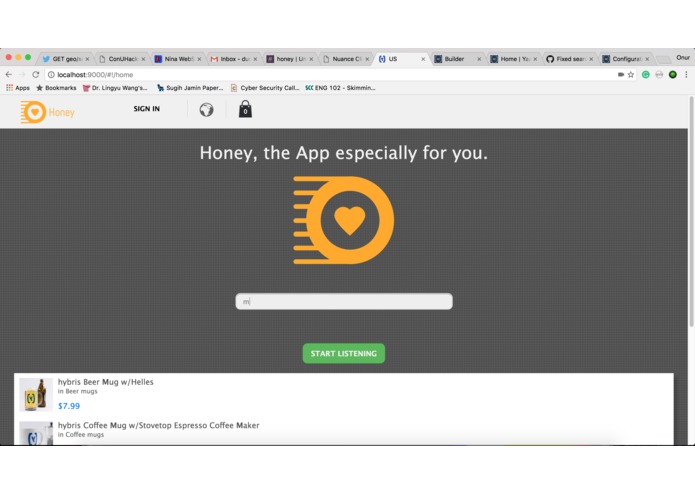Click the green Grammarly extension icon
Screen dimensions: 695x494
tap(646, 74)
